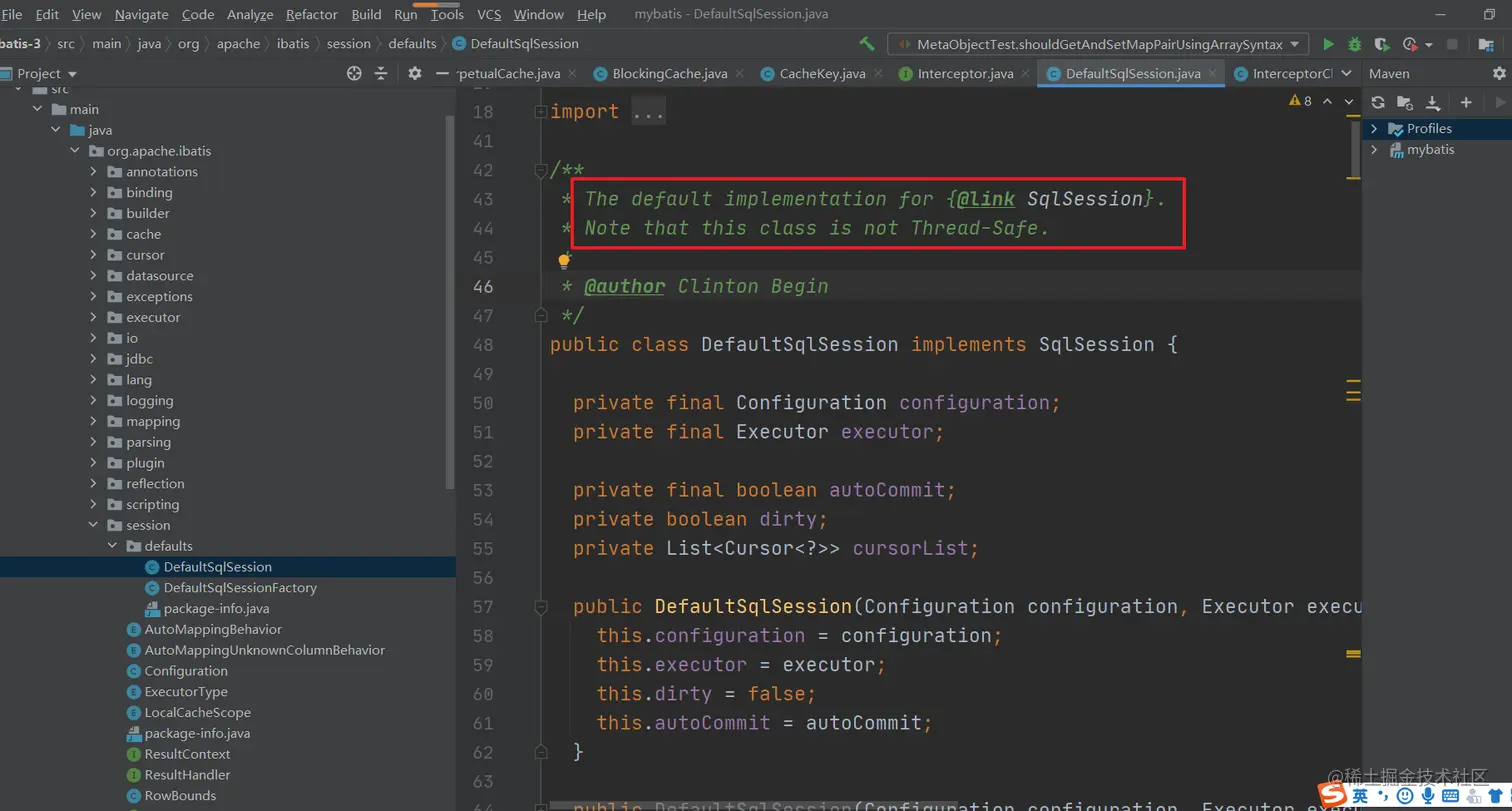This screenshot has height=811, width=1512.
Task: Toggle fold of the import block
Action: (541, 112)
